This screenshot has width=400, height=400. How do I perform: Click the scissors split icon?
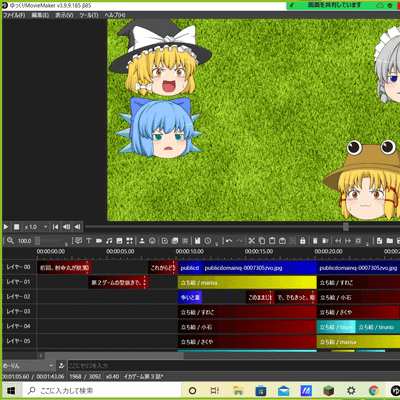[252, 240]
